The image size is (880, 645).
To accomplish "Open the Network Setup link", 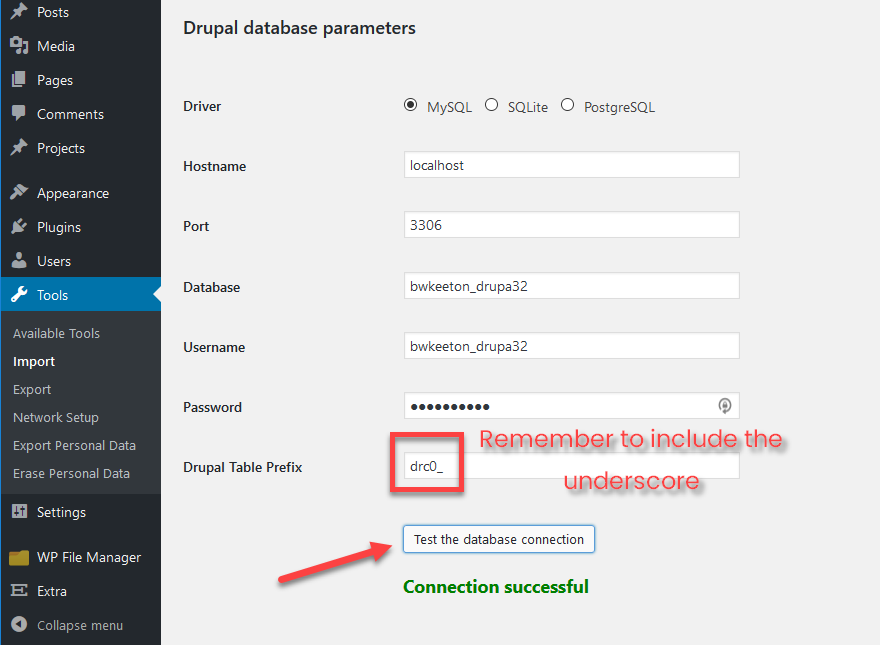I will pyautogui.click(x=55, y=417).
